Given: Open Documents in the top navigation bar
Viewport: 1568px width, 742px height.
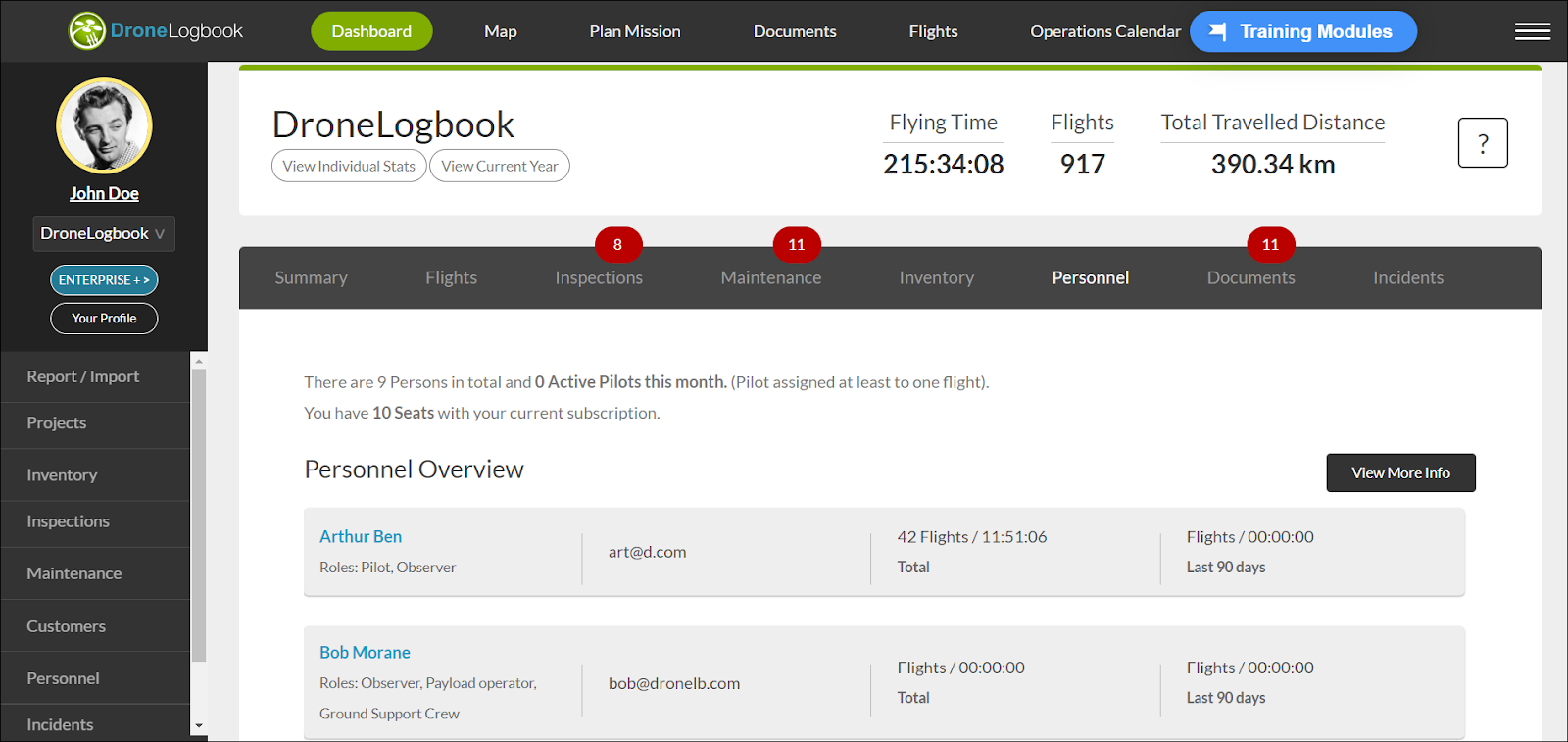Looking at the screenshot, I should (795, 31).
